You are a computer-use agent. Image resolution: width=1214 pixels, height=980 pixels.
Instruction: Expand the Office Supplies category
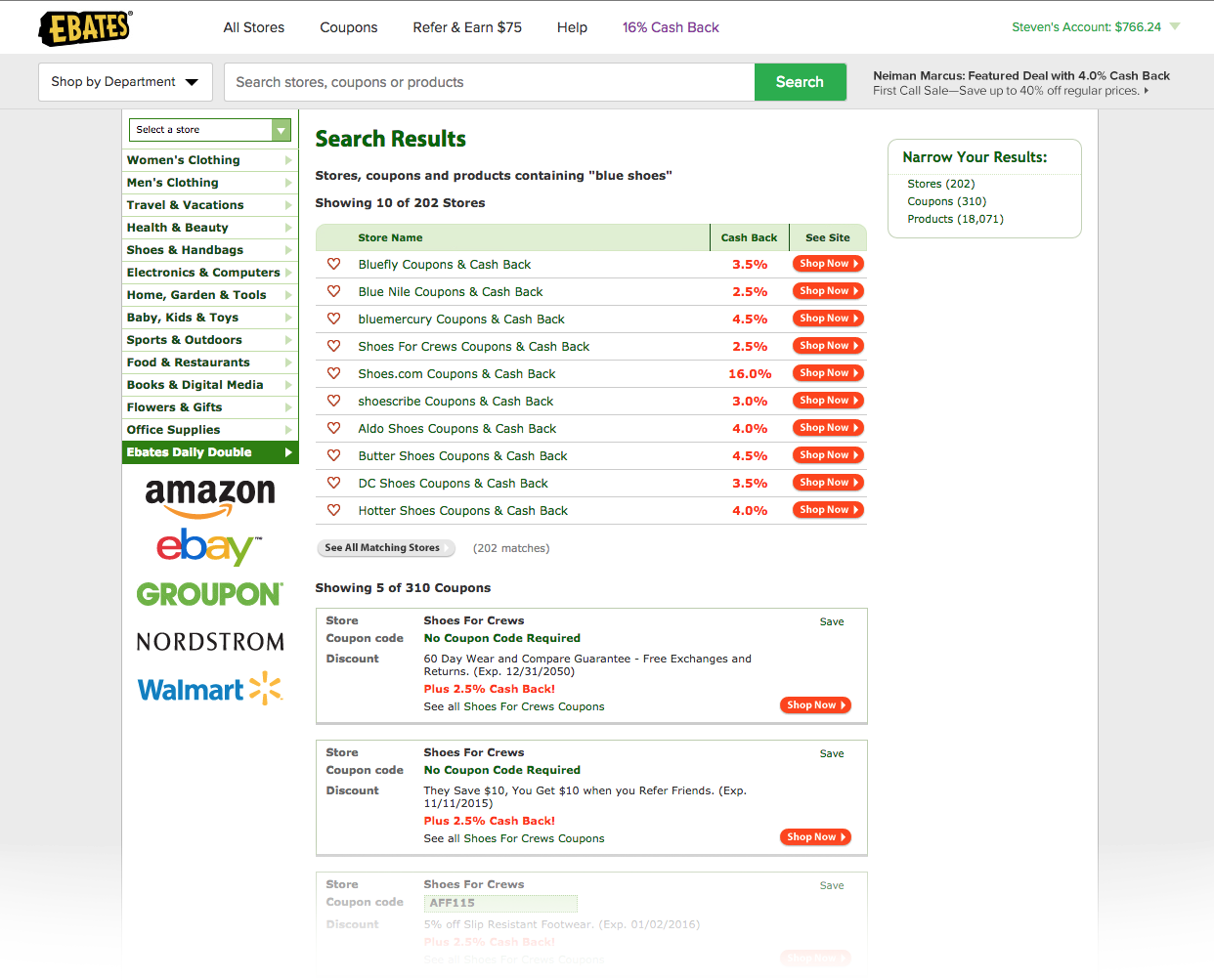210,430
